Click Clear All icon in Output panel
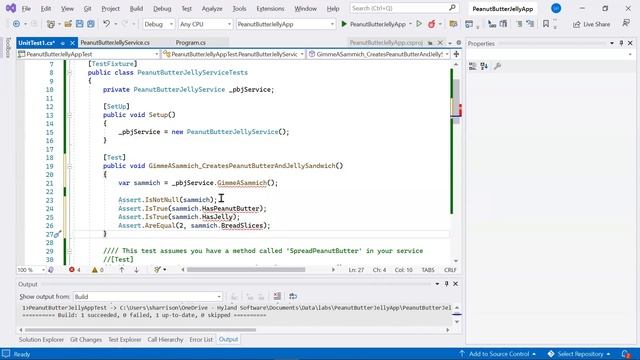 tap(277, 296)
